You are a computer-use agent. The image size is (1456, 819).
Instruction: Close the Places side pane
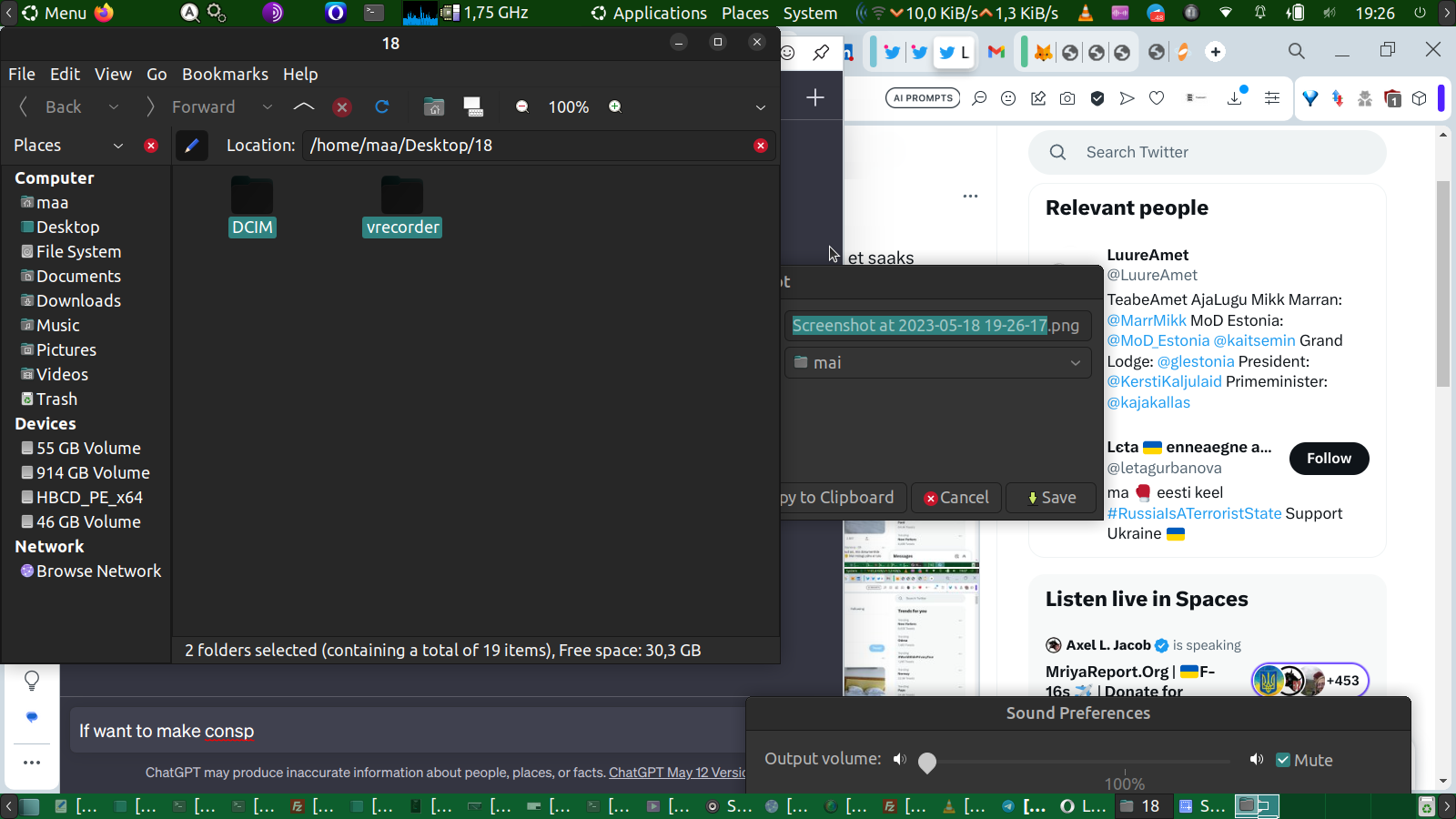[151, 146]
